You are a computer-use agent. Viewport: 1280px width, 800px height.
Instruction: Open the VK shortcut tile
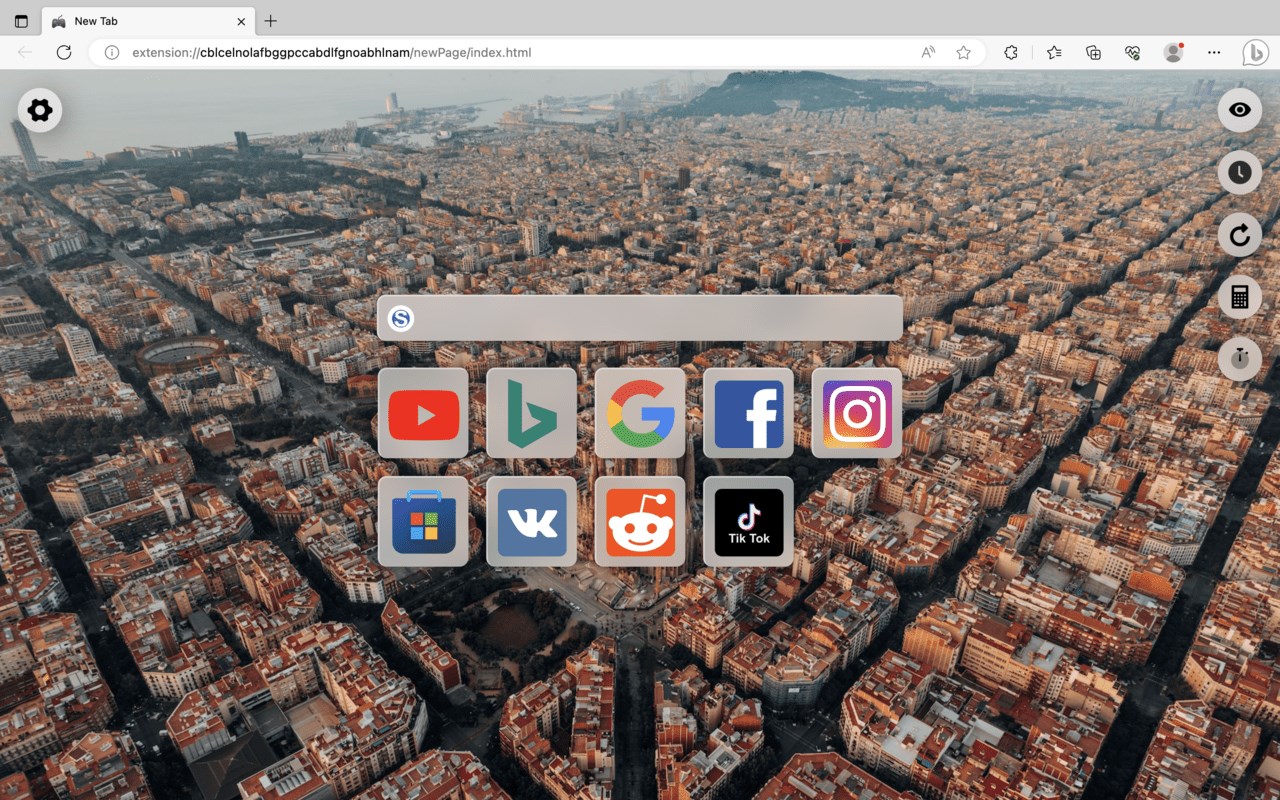(x=531, y=521)
